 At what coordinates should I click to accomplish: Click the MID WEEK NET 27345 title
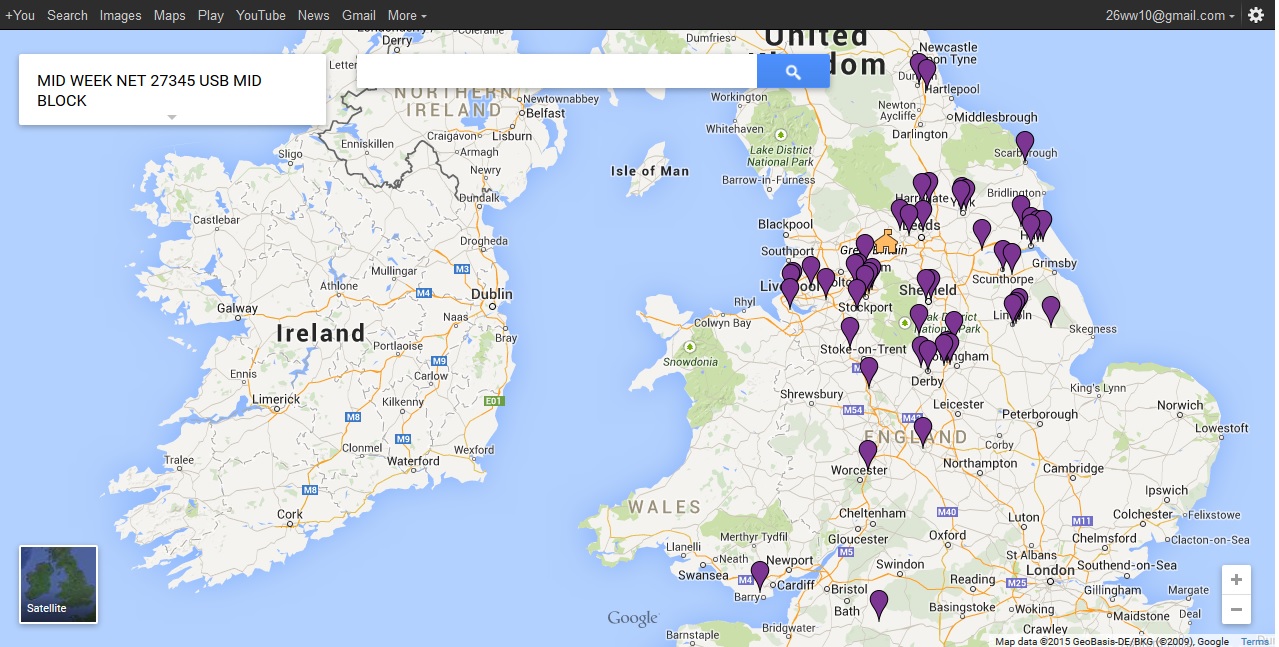tap(149, 90)
